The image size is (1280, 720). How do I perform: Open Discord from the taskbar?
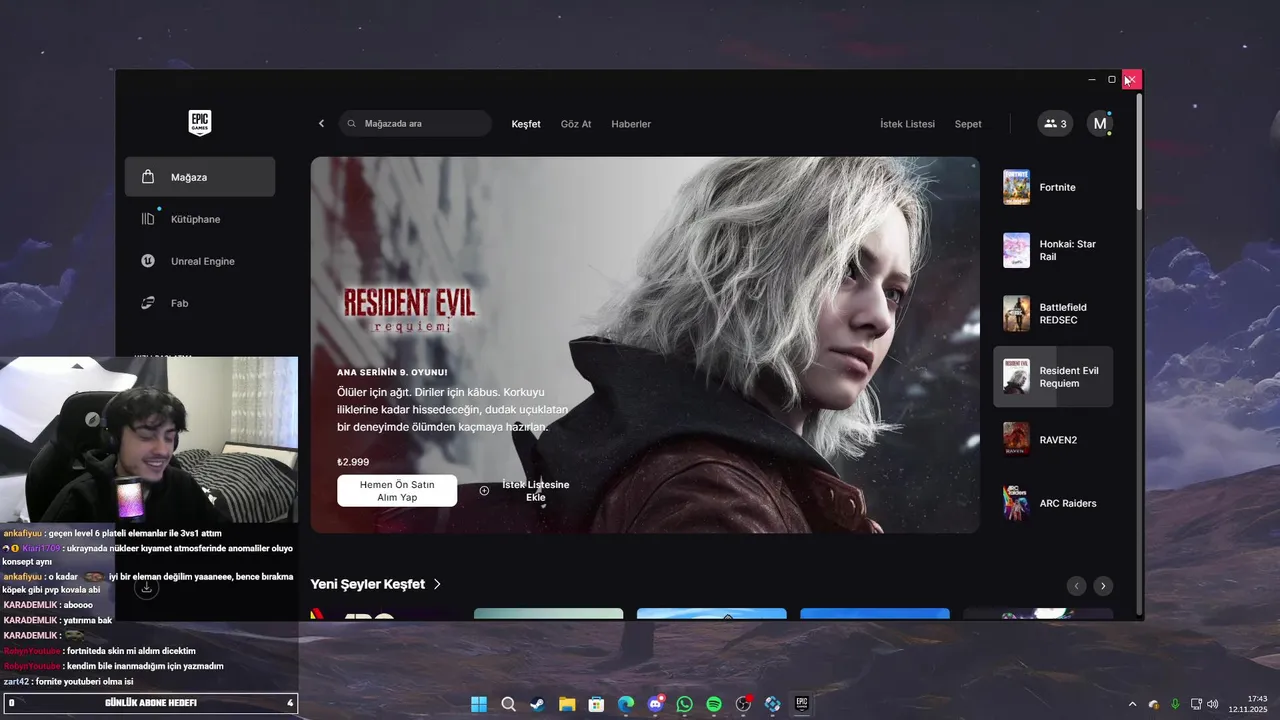click(x=655, y=704)
